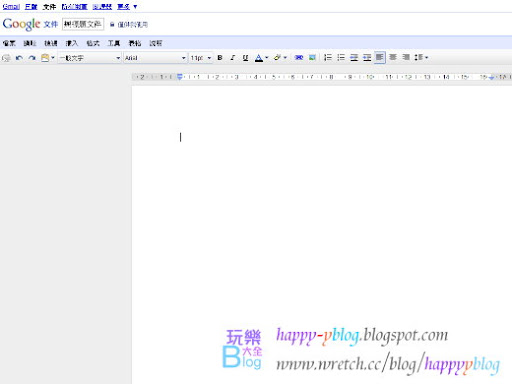
Task: Open the 工具 (Tools) menu
Action: (x=114, y=43)
